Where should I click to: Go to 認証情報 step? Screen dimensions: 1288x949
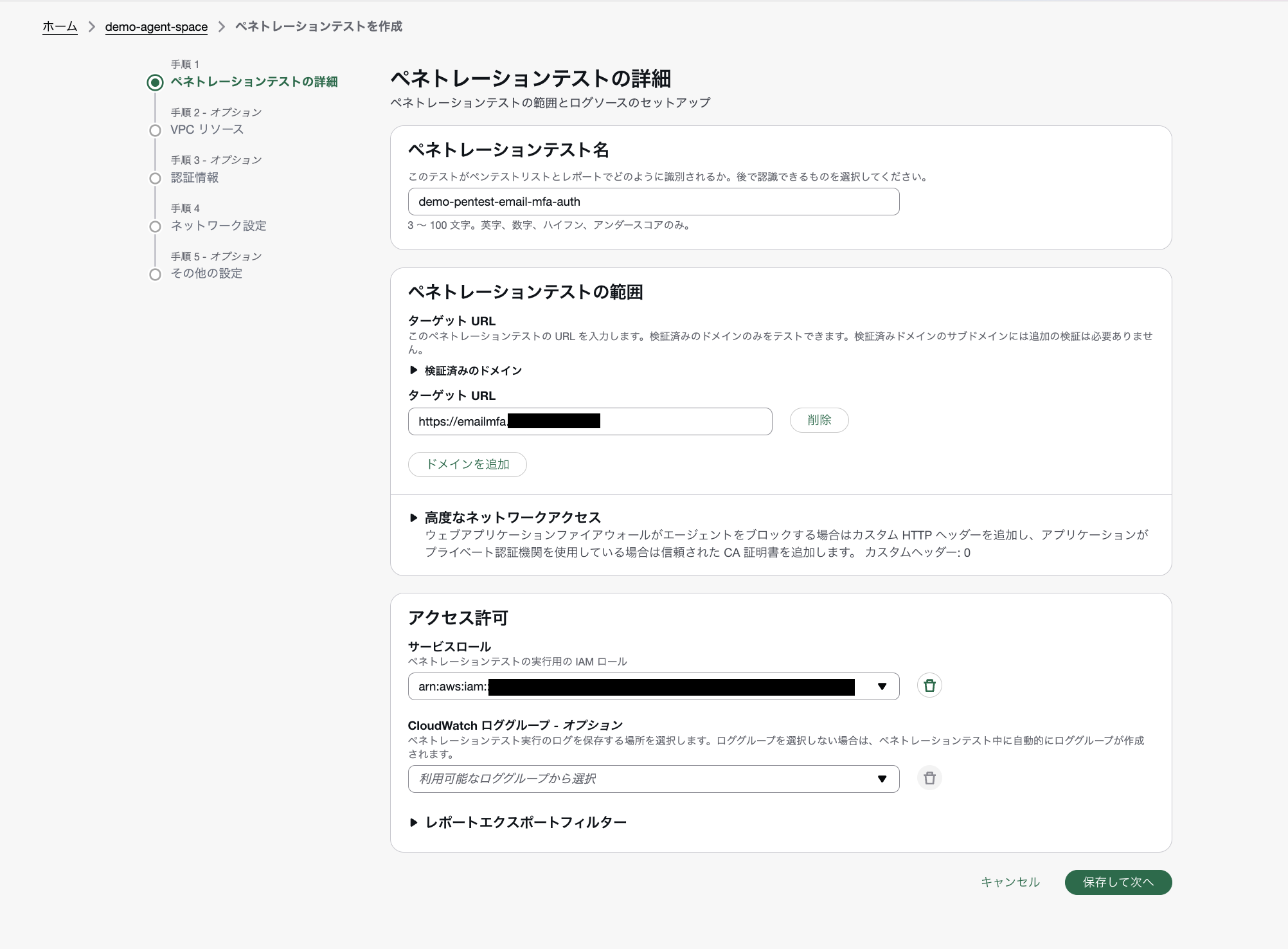[x=195, y=177]
